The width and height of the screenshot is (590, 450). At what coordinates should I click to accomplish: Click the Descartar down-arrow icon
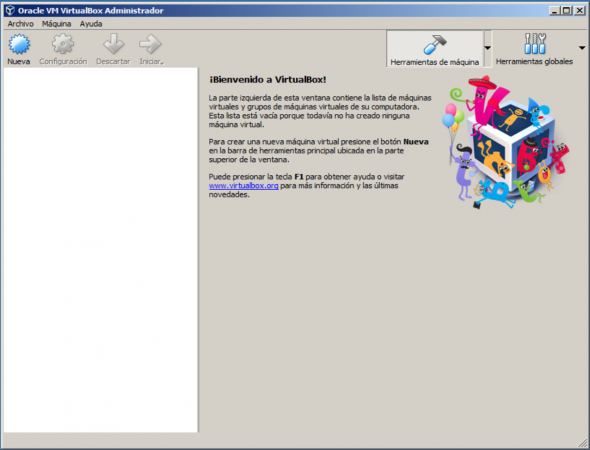113,44
